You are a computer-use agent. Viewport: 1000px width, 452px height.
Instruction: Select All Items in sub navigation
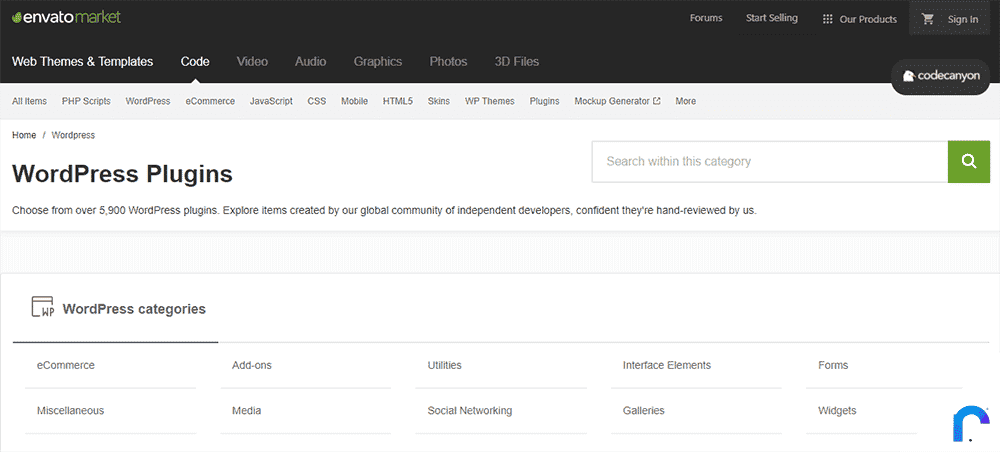click(29, 101)
